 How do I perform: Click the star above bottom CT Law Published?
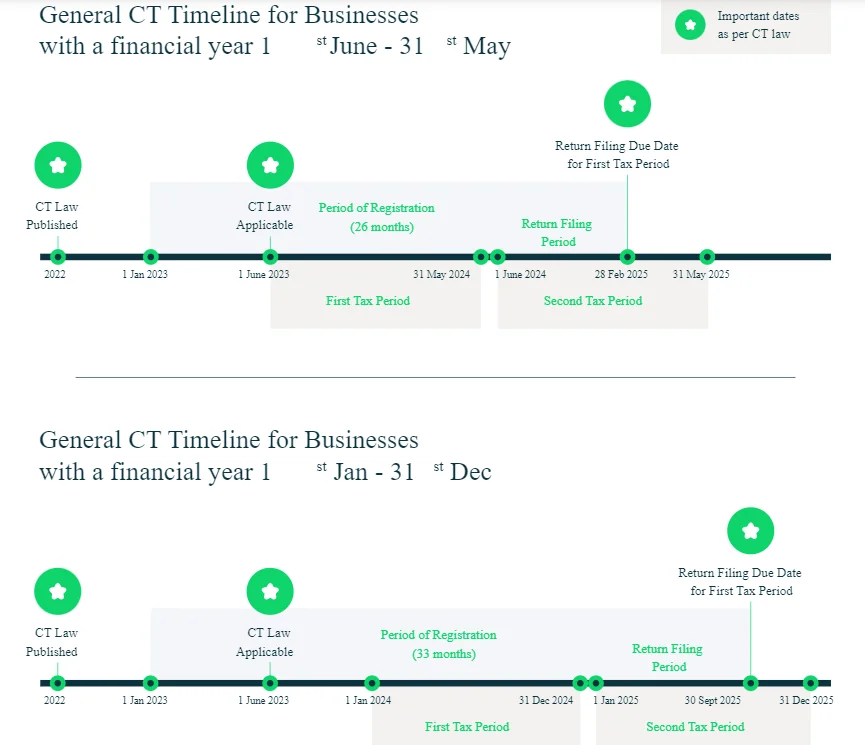pos(58,591)
